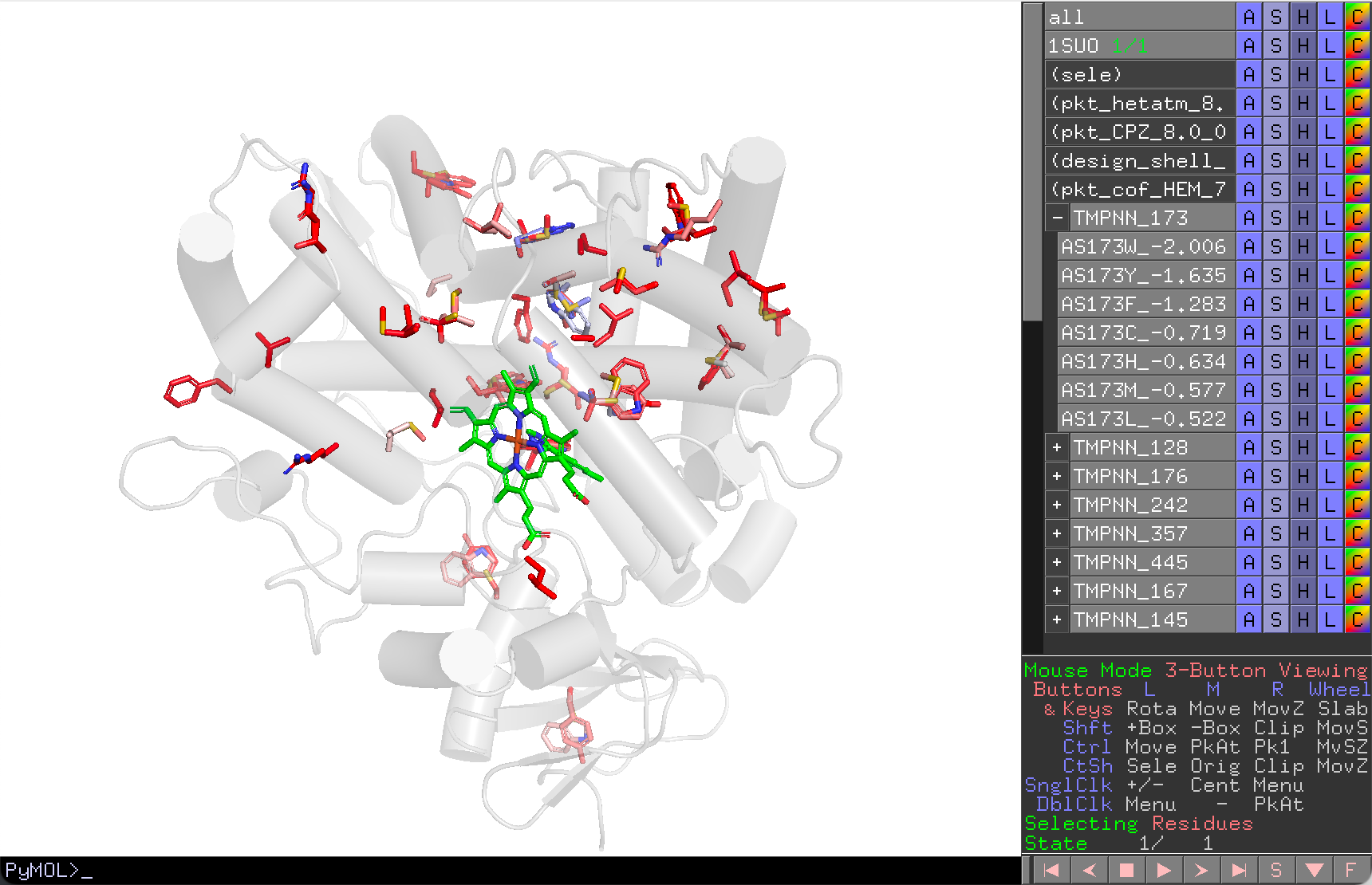Rewind to first frame button
Screen dimensions: 1372x885
pyautogui.click(x=1051, y=870)
